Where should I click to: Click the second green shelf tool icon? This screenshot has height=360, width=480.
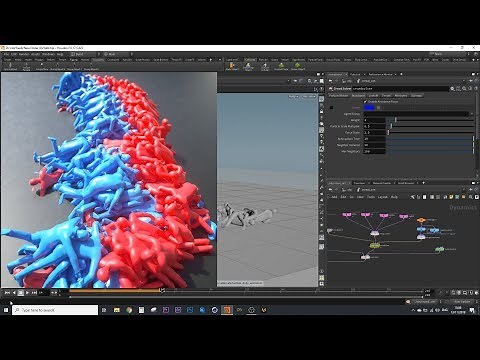pos(298,66)
